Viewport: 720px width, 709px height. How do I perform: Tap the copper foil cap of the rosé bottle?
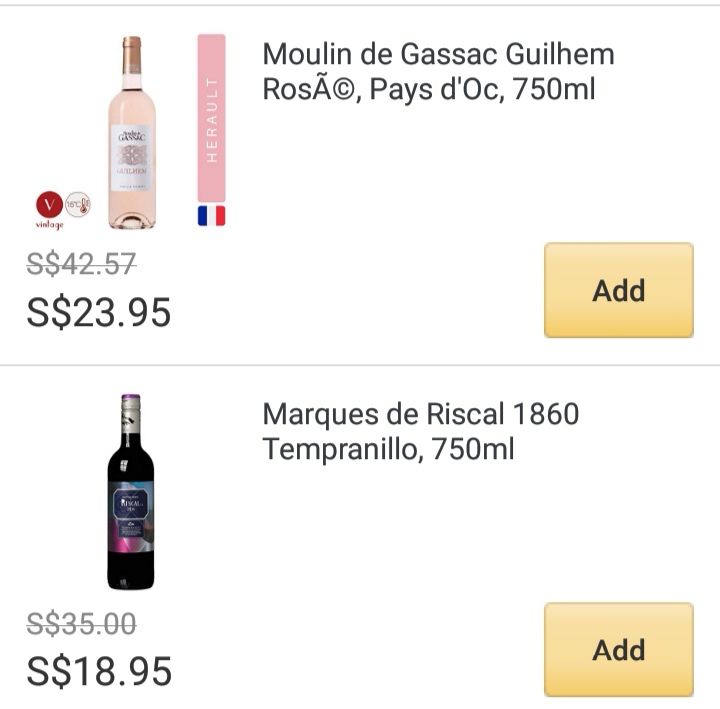(x=131, y=50)
